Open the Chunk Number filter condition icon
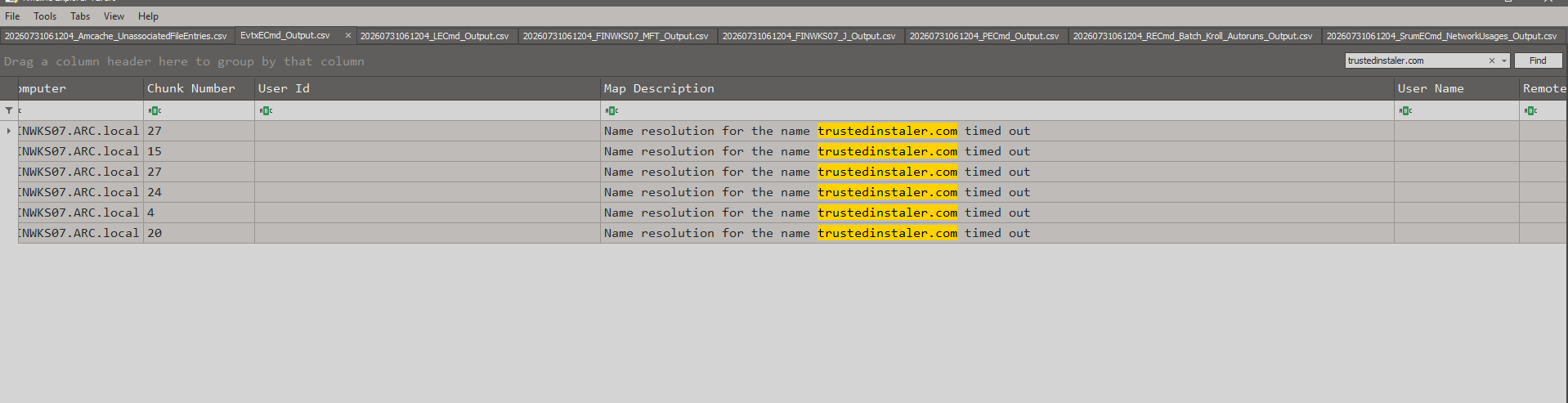Image resolution: width=1568 pixels, height=403 pixels. click(155, 110)
